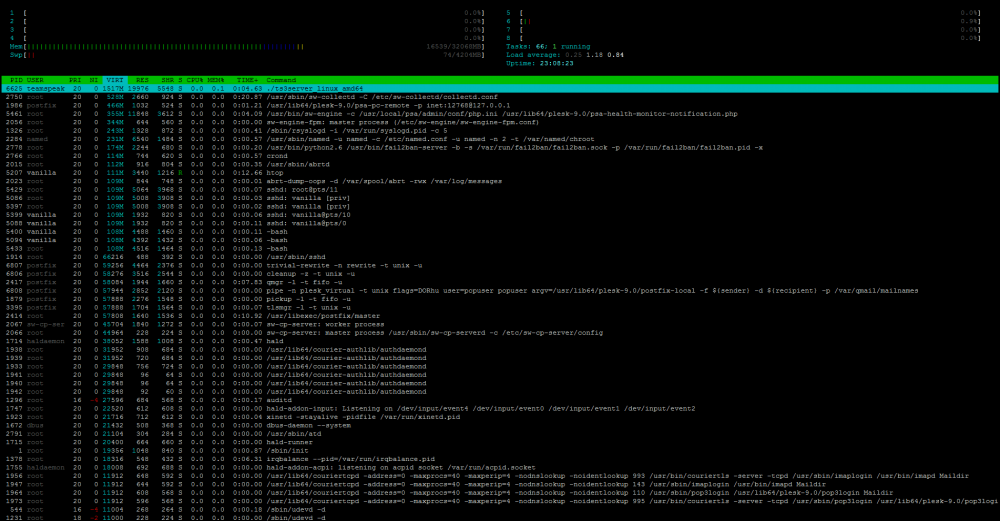Screen dimensions: 1000x521
Task: Select the sw-cp-server: master process row
Action: 500,332
